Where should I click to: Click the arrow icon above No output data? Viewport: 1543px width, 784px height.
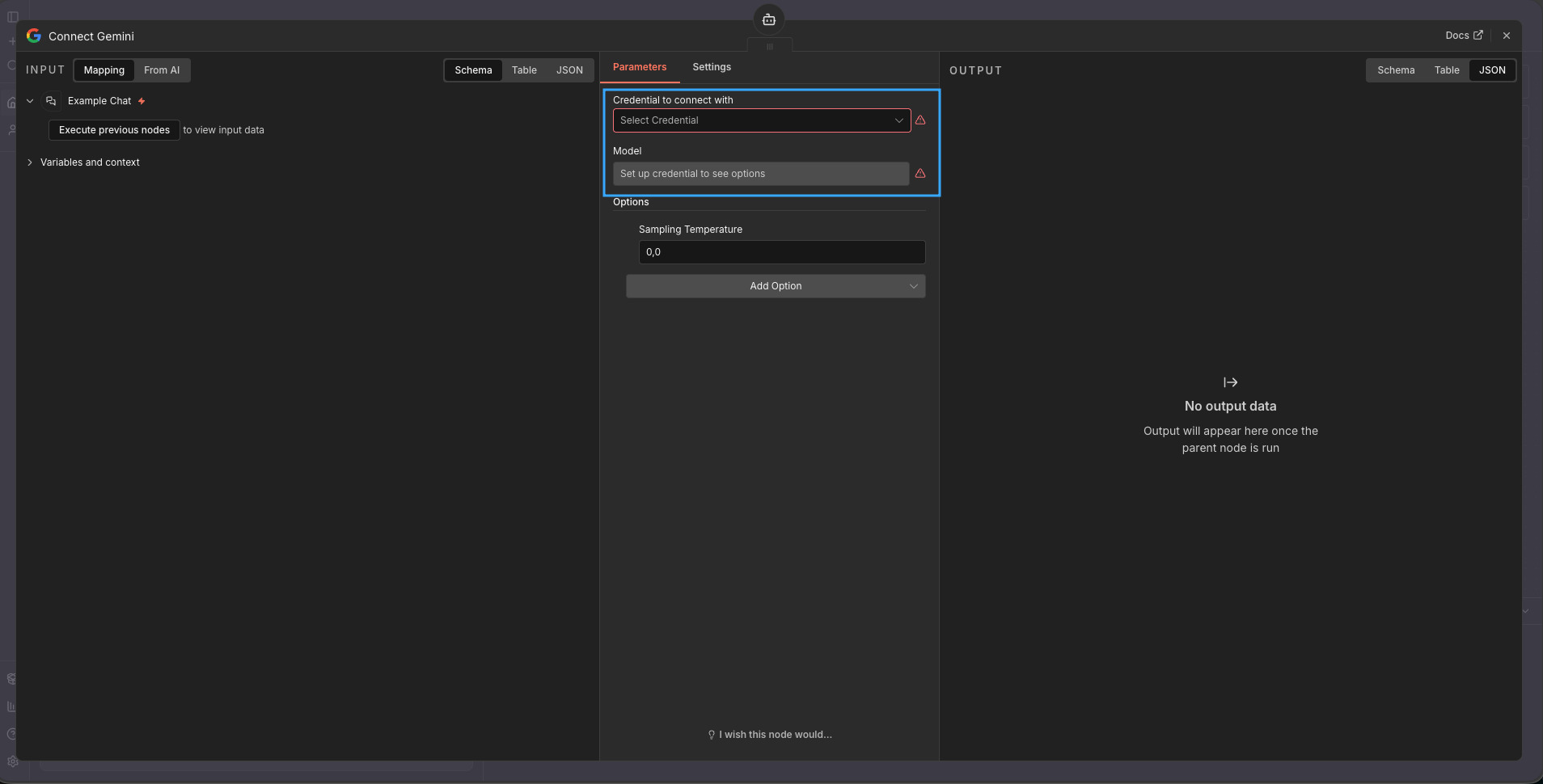1230,382
